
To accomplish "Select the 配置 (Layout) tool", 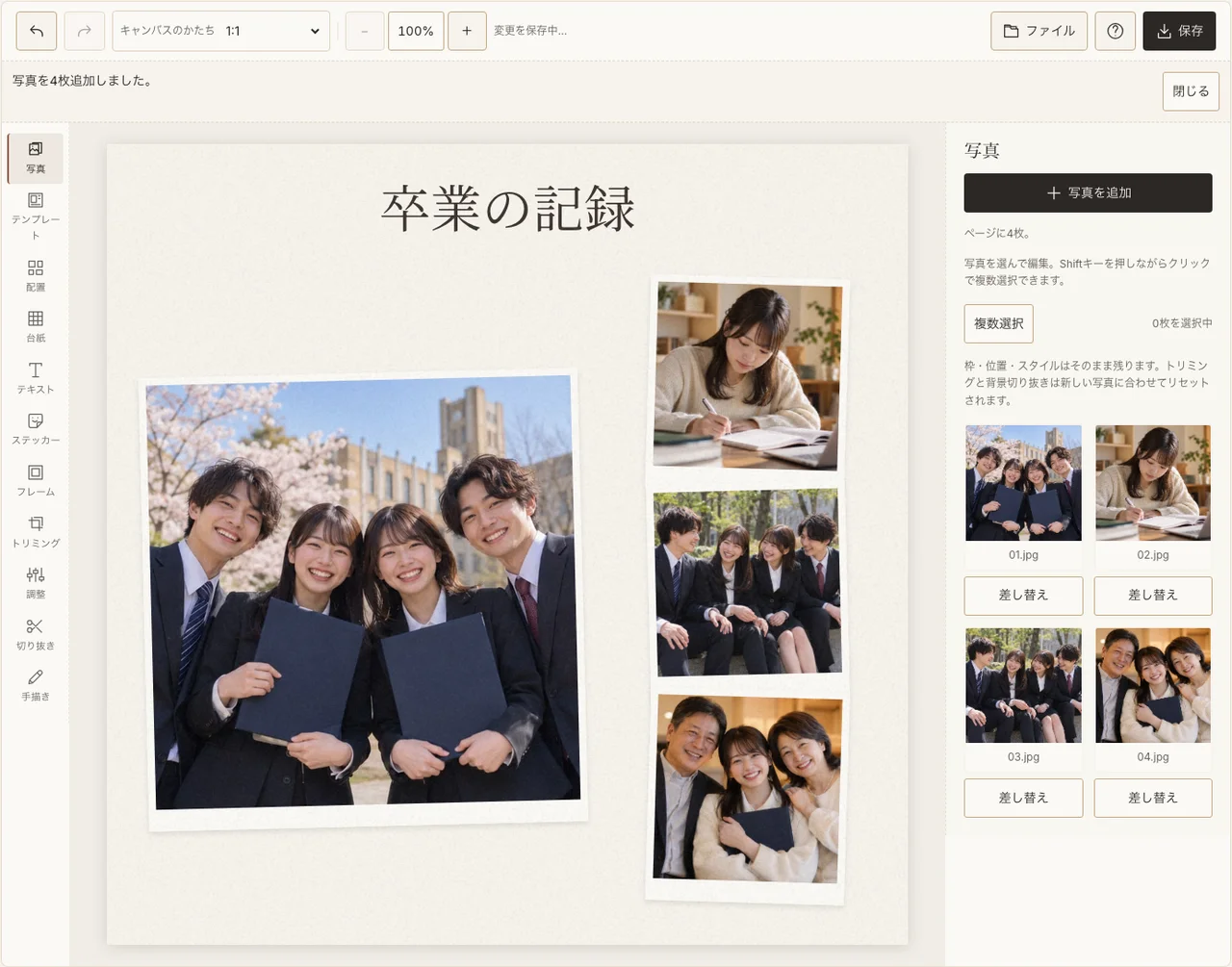I will pyautogui.click(x=36, y=275).
